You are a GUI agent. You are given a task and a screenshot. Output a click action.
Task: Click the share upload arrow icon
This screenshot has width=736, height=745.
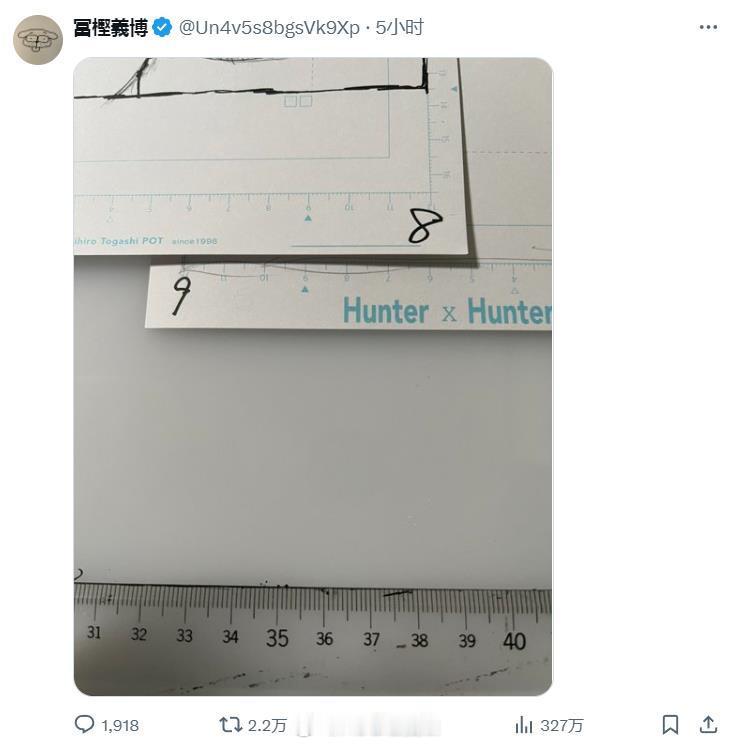(708, 725)
